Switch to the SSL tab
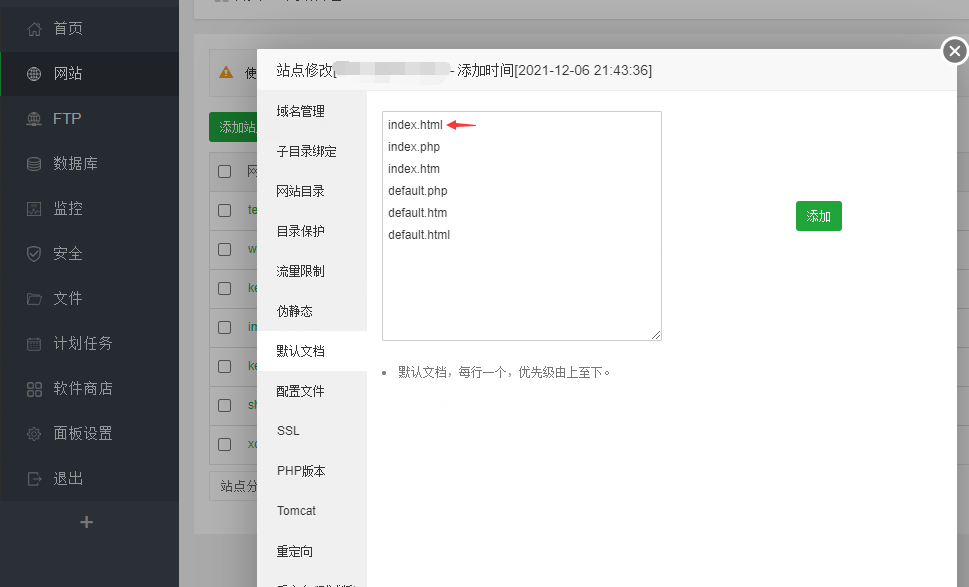This screenshot has width=969, height=587. (288, 431)
